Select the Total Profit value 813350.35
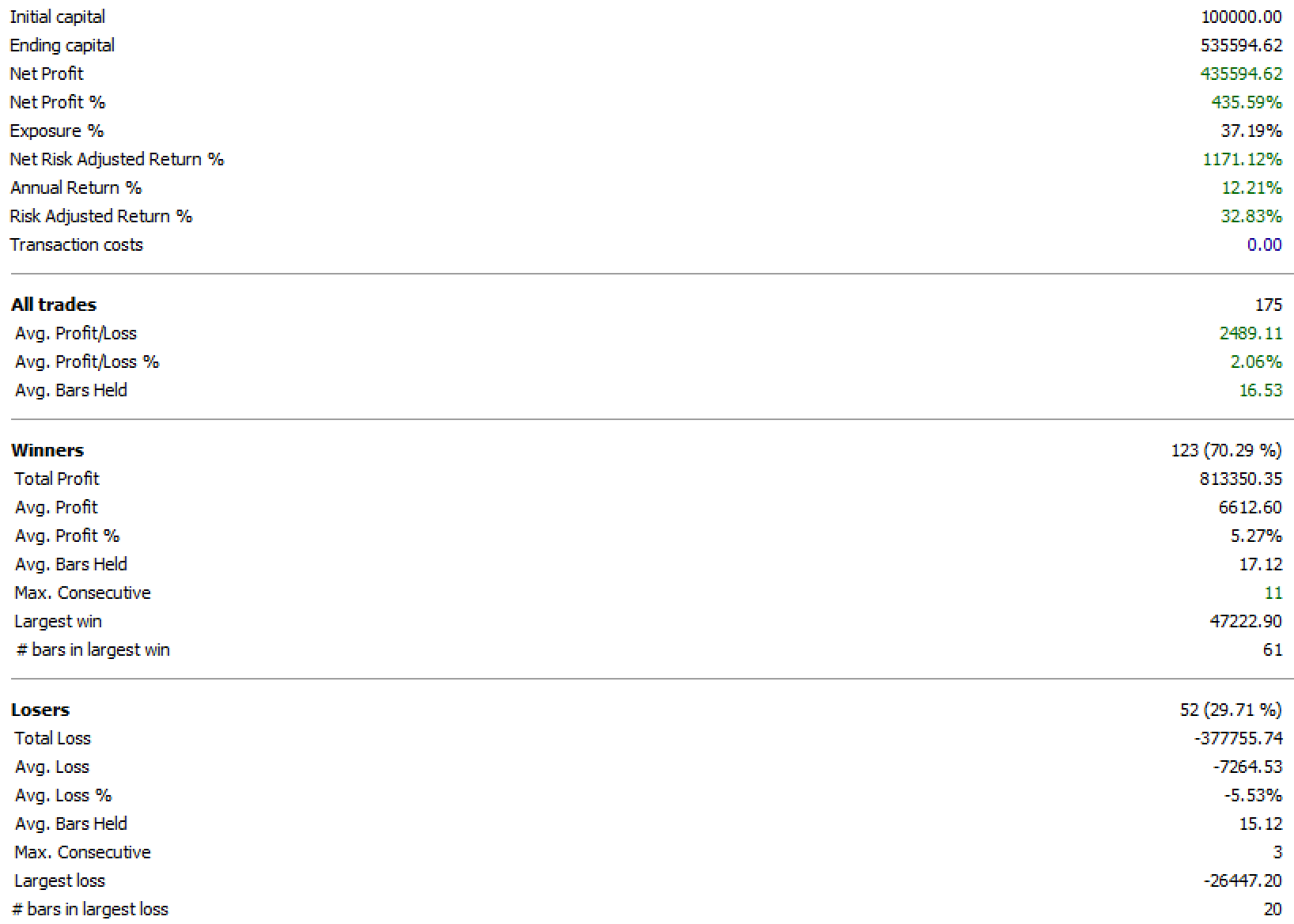 pyautogui.click(x=1240, y=479)
